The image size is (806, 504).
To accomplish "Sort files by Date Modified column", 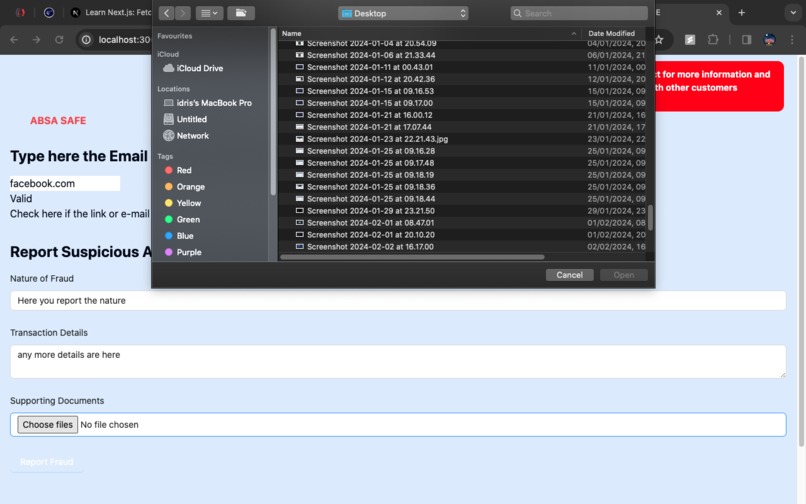I will [x=613, y=33].
